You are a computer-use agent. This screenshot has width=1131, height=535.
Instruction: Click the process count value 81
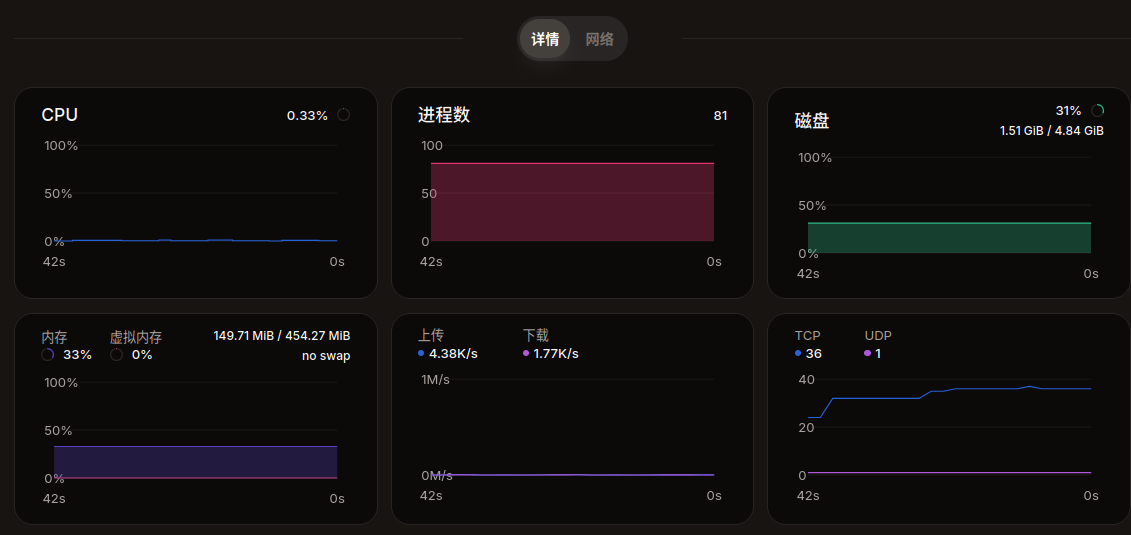720,116
